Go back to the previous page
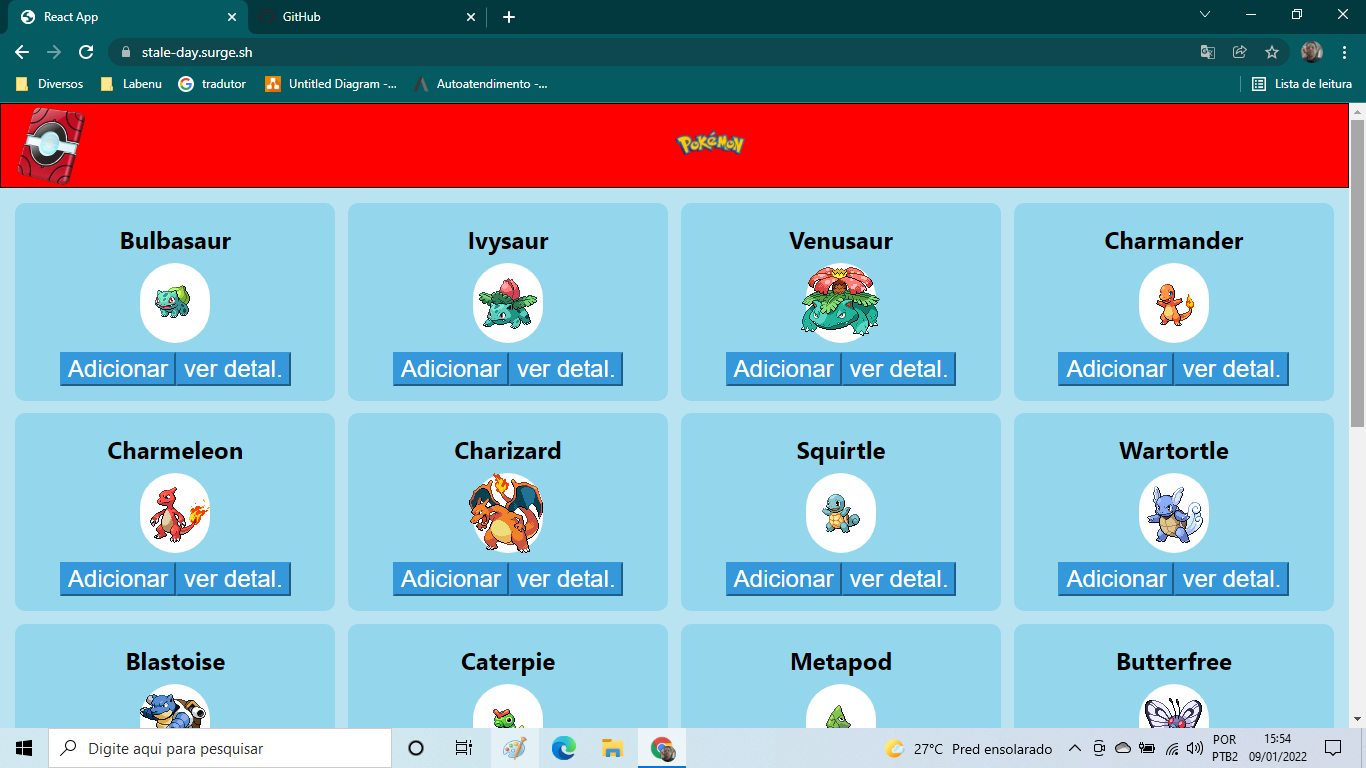This screenshot has width=1366, height=768. coord(22,52)
